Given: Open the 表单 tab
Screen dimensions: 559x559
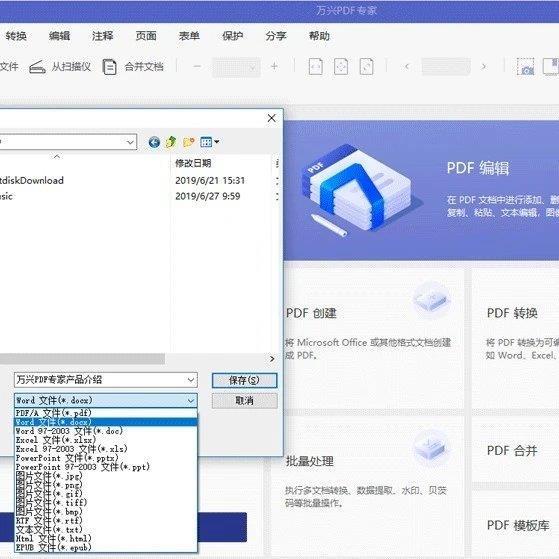Looking at the screenshot, I should [189, 36].
